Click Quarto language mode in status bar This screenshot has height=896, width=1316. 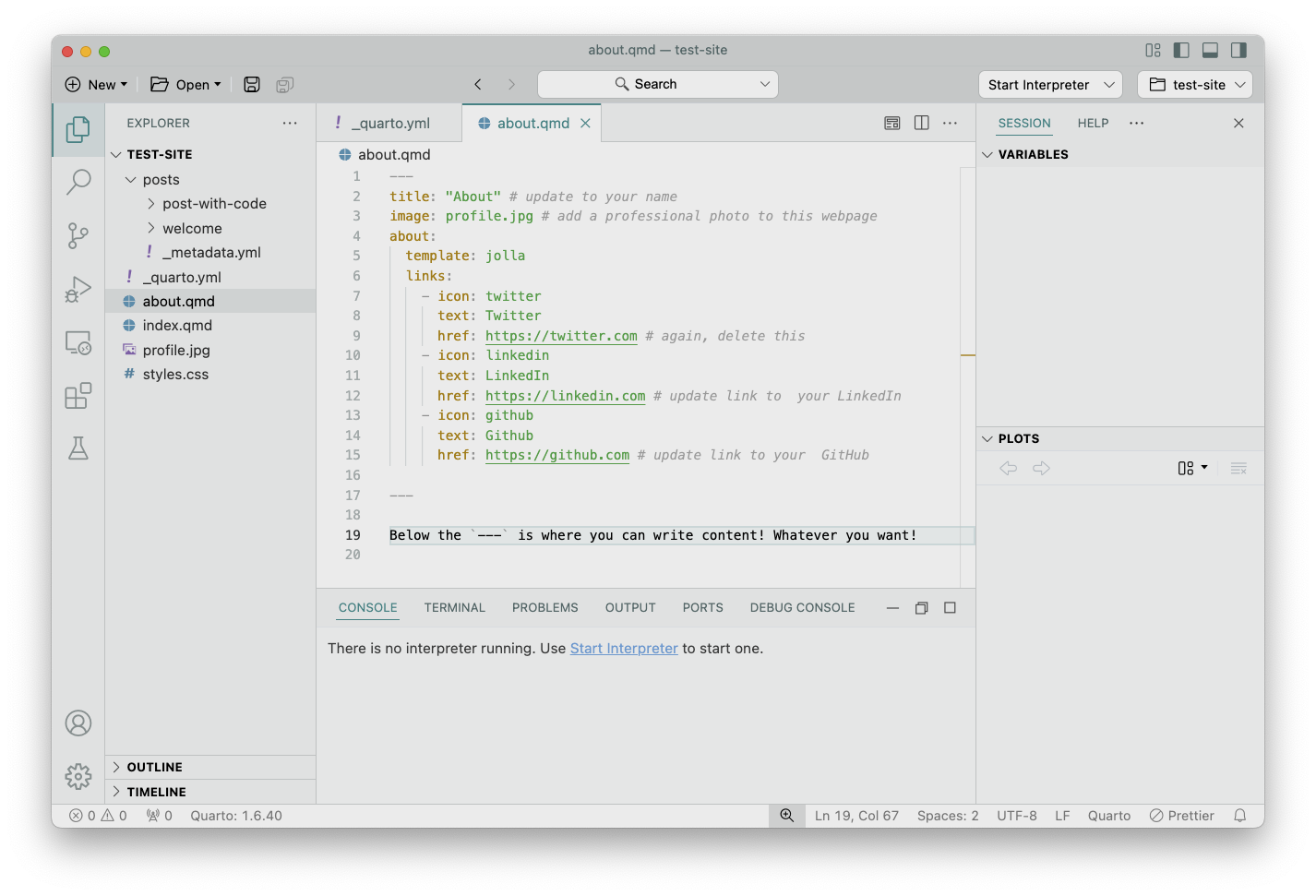[1109, 816]
